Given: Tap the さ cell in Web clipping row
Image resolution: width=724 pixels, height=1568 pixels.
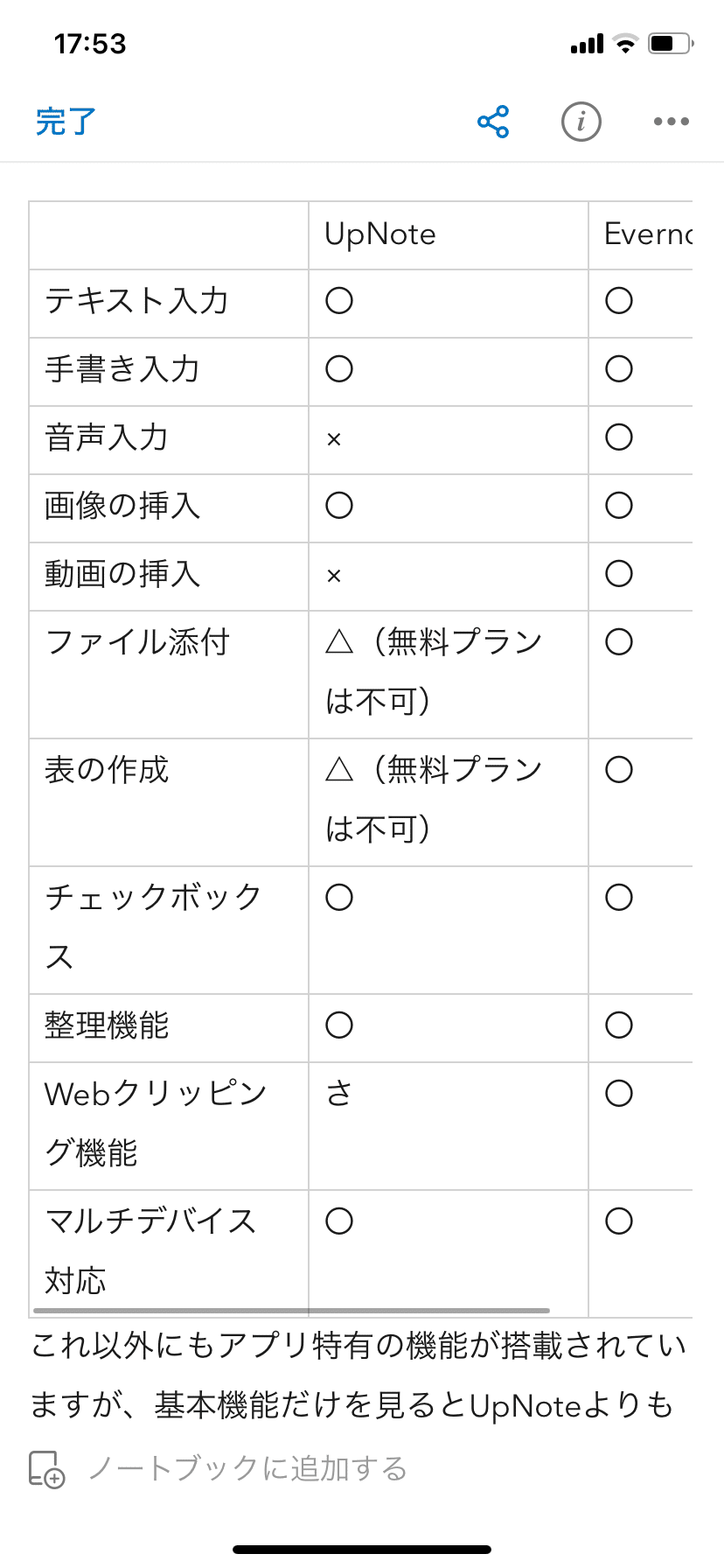Looking at the screenshot, I should tap(339, 1094).
